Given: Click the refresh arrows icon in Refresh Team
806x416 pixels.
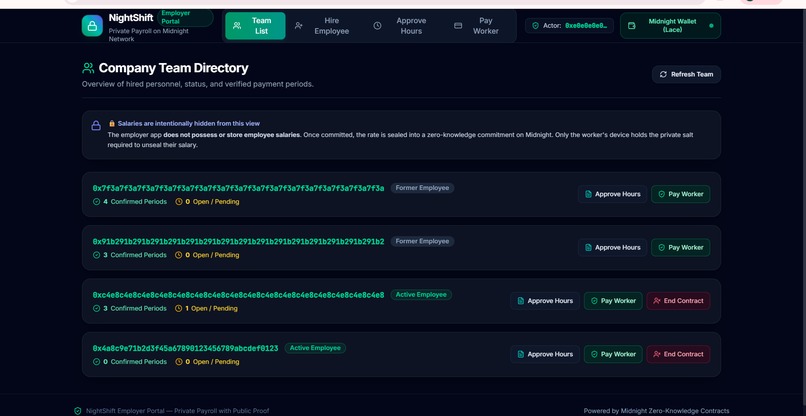Looking at the screenshot, I should 663,74.
